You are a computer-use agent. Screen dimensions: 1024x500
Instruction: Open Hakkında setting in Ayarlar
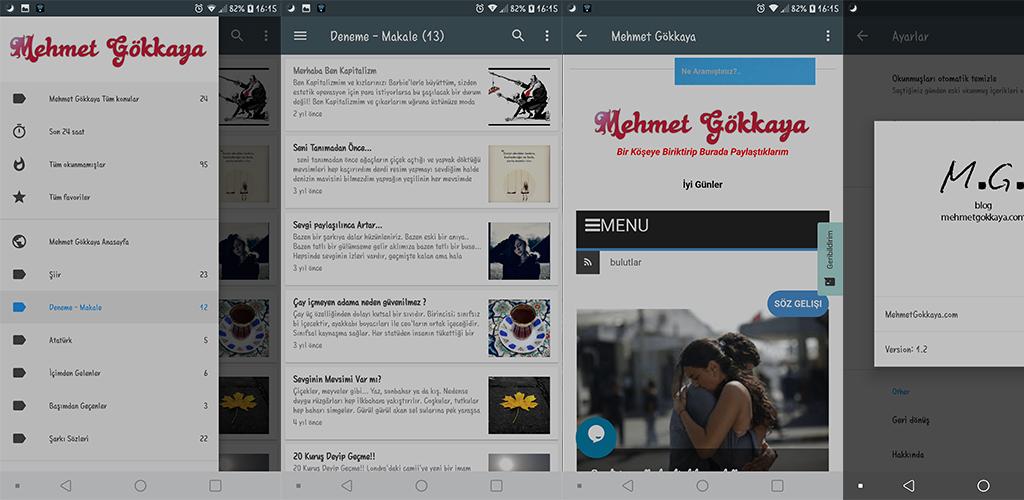[908, 454]
